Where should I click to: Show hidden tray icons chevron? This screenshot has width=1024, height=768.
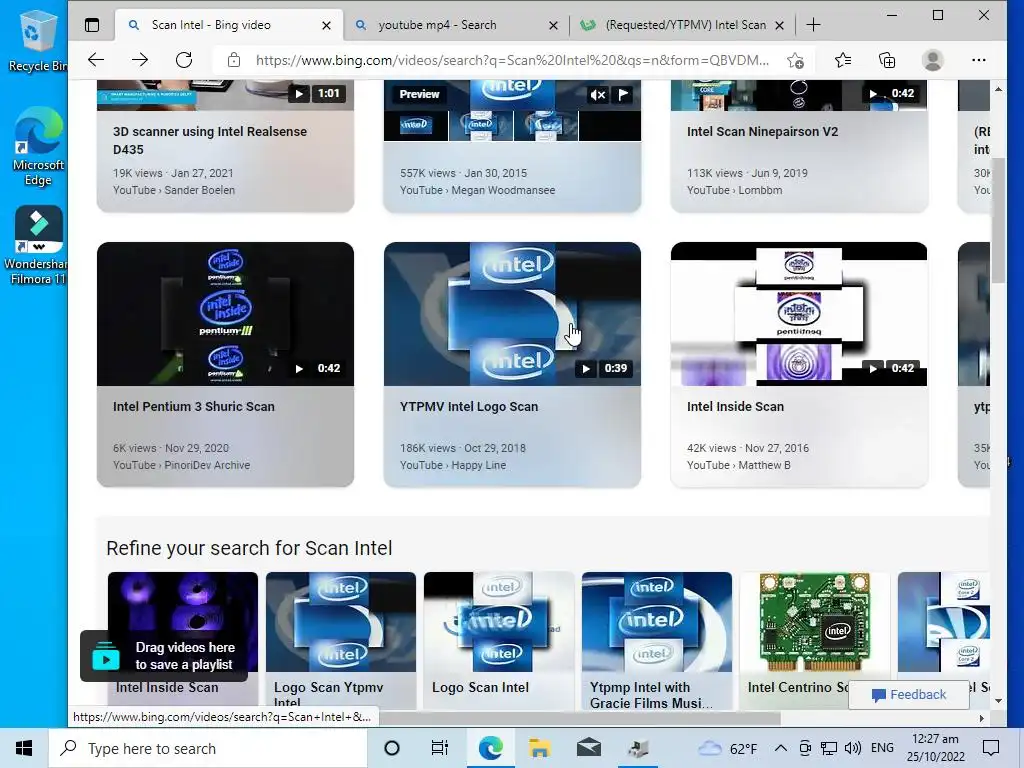point(781,748)
